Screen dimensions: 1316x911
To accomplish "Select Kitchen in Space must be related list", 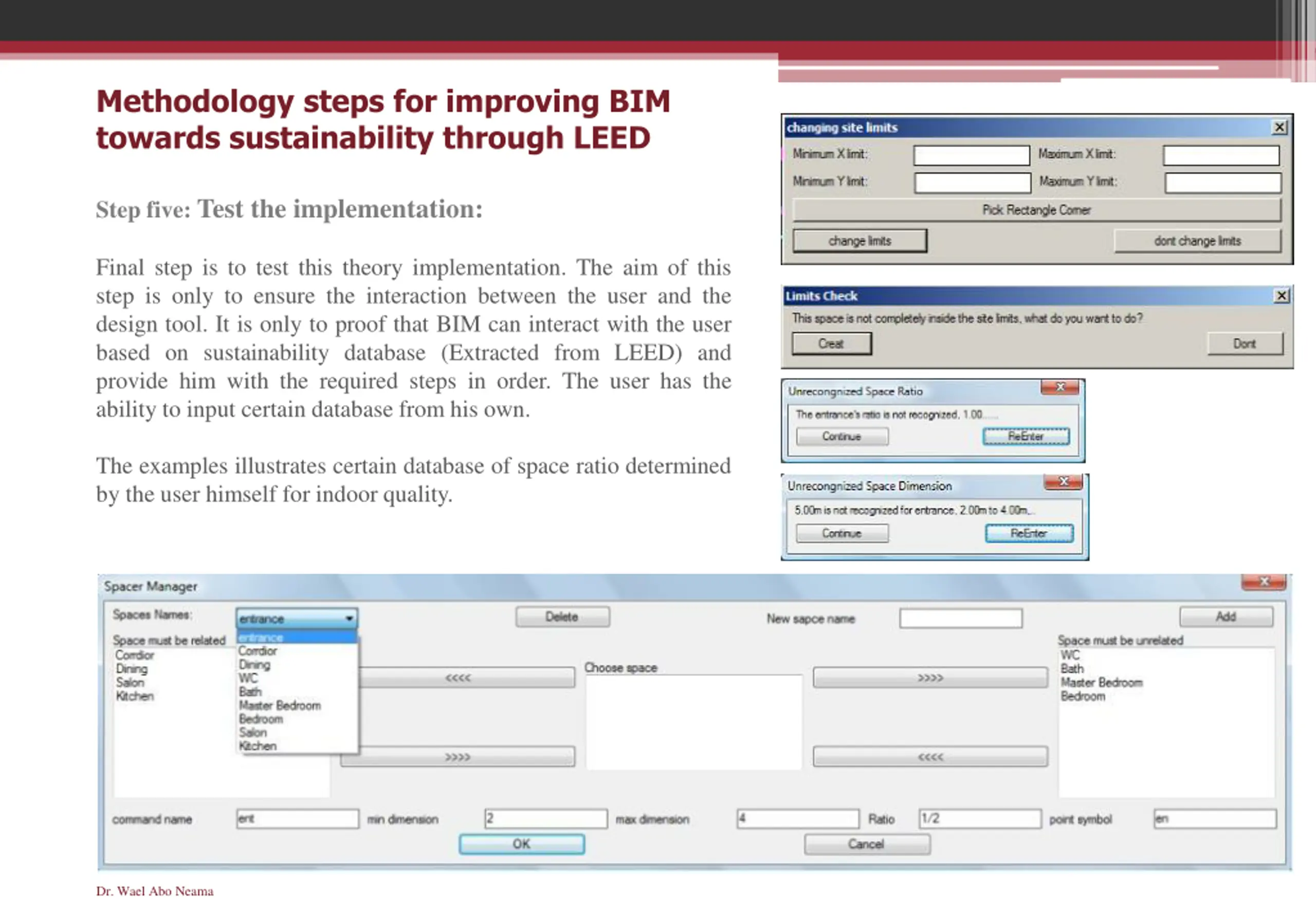I will [x=135, y=697].
